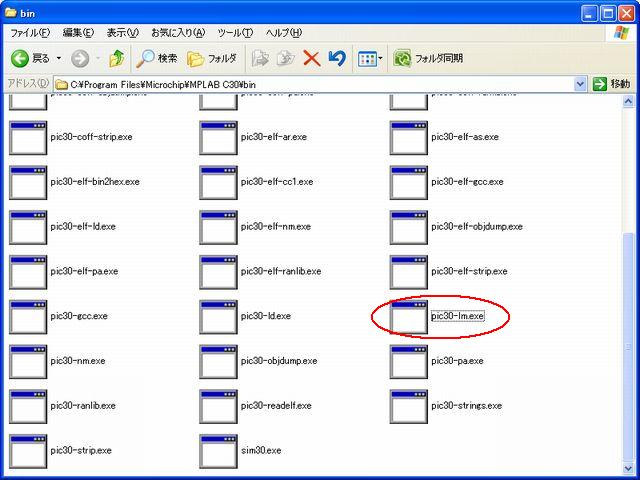The height and width of the screenshot is (480, 640).
Task: Select file name pic30-ld.exe
Action: click(x=266, y=316)
